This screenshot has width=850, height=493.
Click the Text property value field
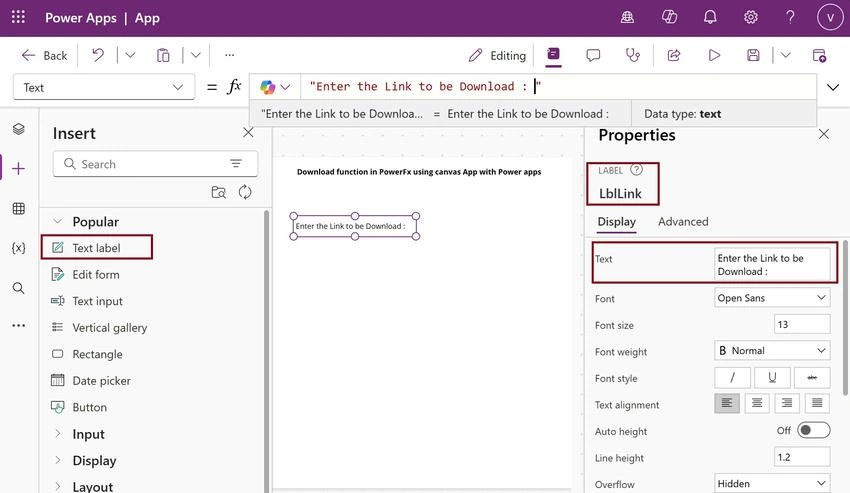772,265
